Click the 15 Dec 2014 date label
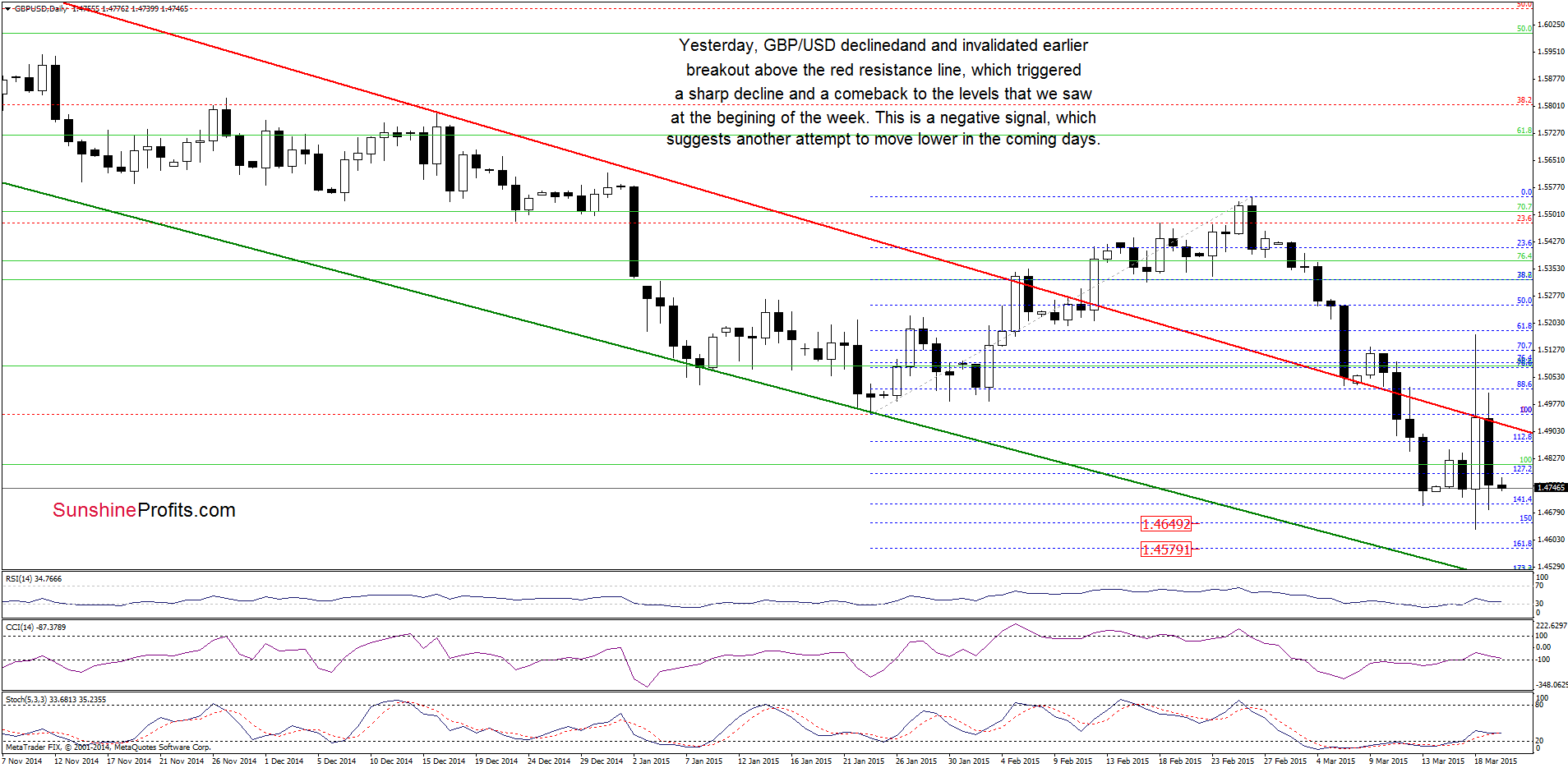Screen dimensions: 1568x768 pyautogui.click(x=443, y=761)
